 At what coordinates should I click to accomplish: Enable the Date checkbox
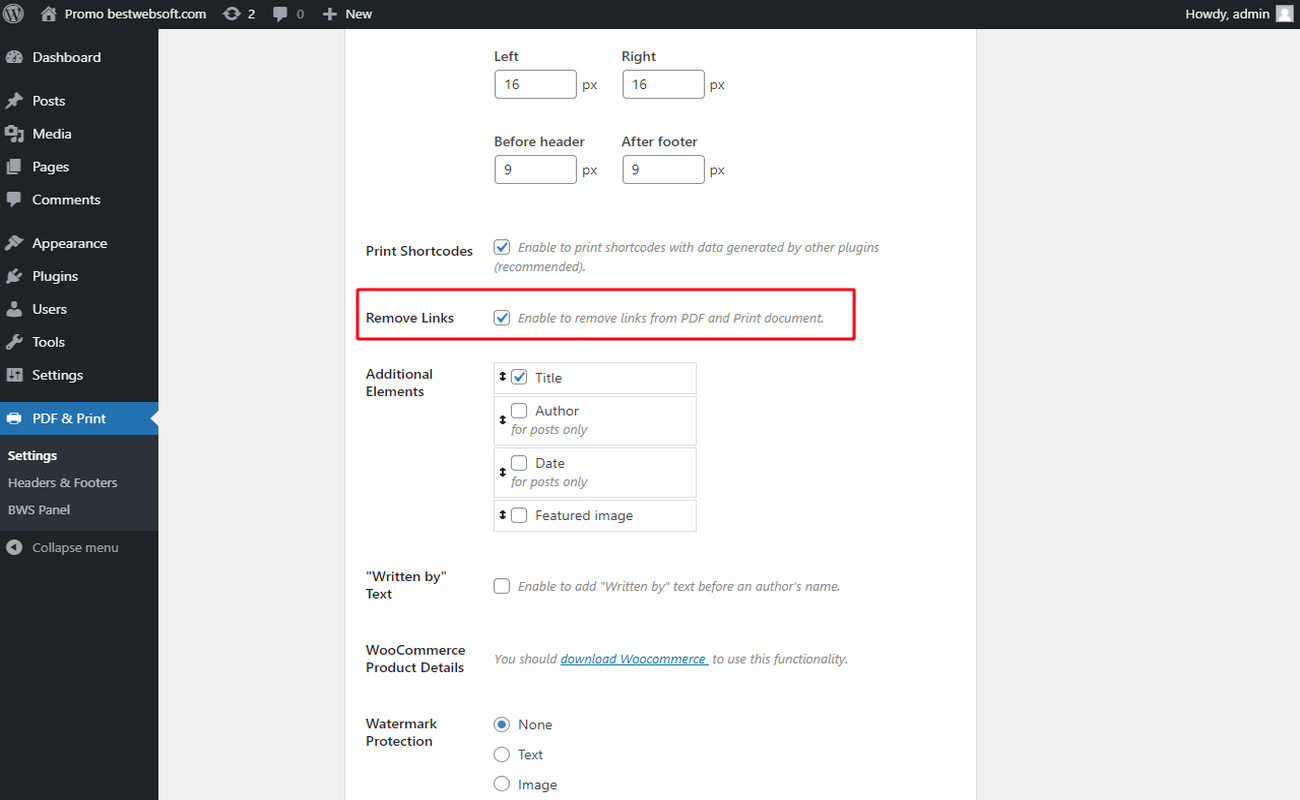pos(519,463)
